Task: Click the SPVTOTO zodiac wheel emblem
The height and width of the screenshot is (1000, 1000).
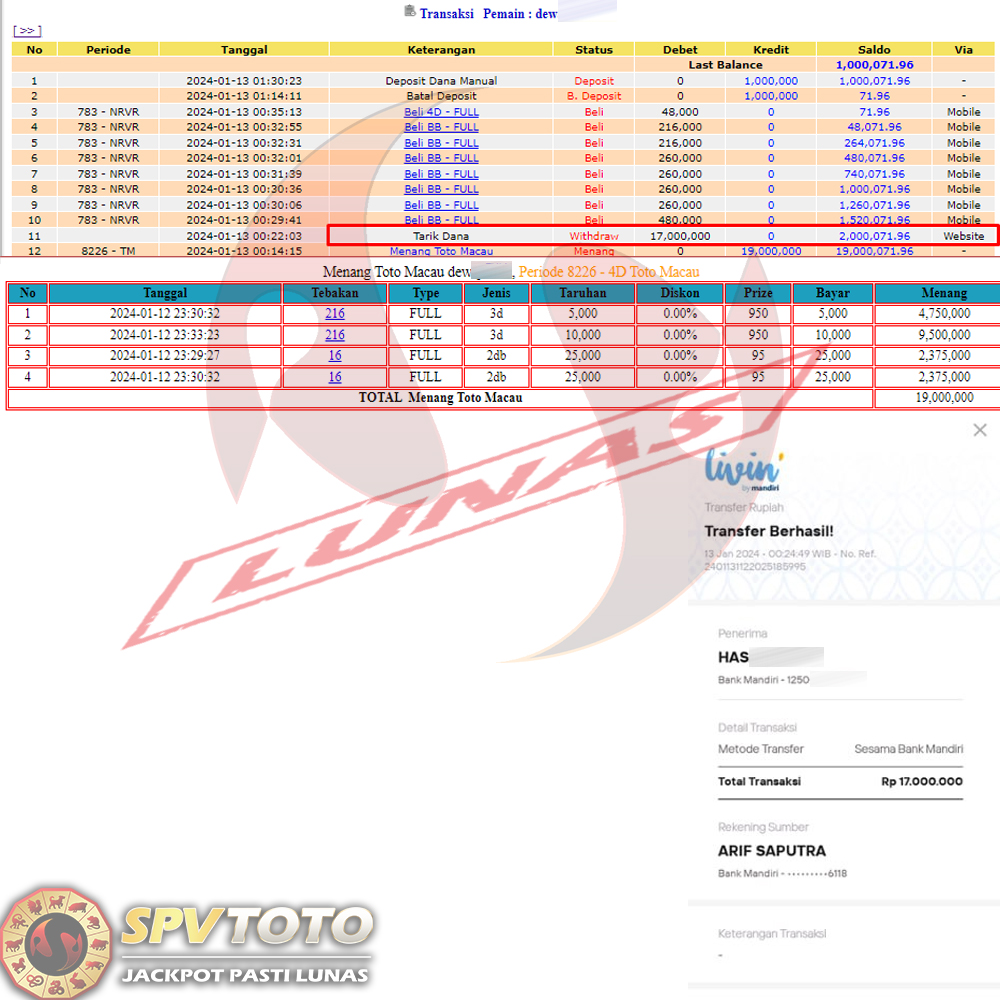Action: tap(56, 941)
